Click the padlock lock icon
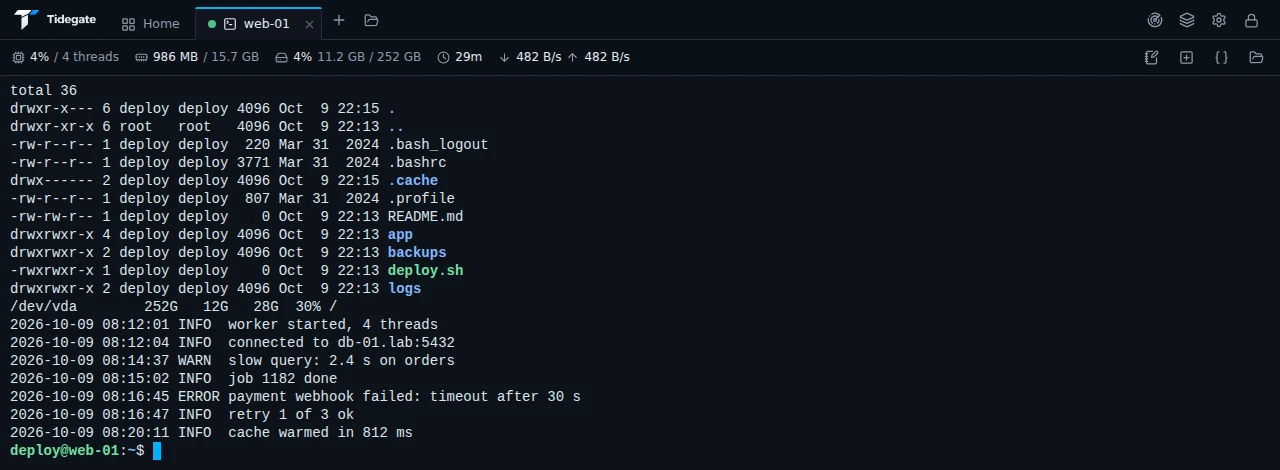1280x470 pixels. tap(1251, 20)
